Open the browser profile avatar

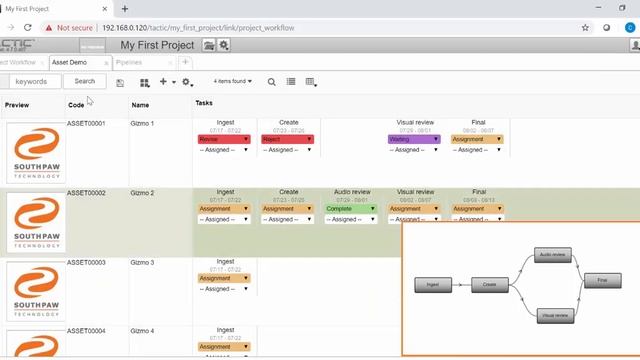630,28
